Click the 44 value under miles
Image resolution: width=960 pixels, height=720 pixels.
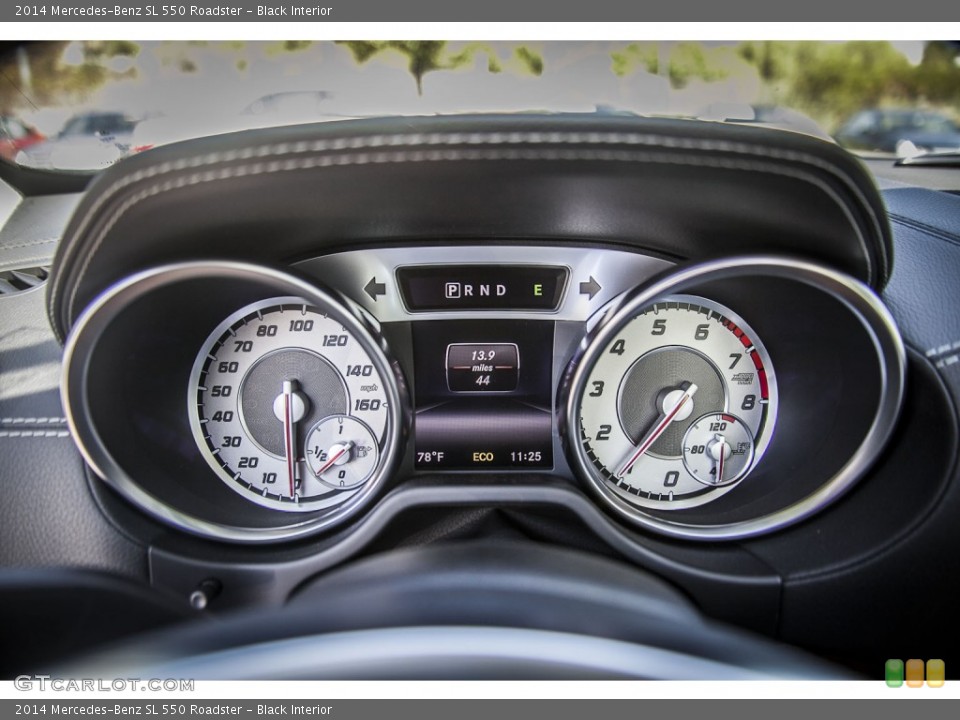pos(482,381)
